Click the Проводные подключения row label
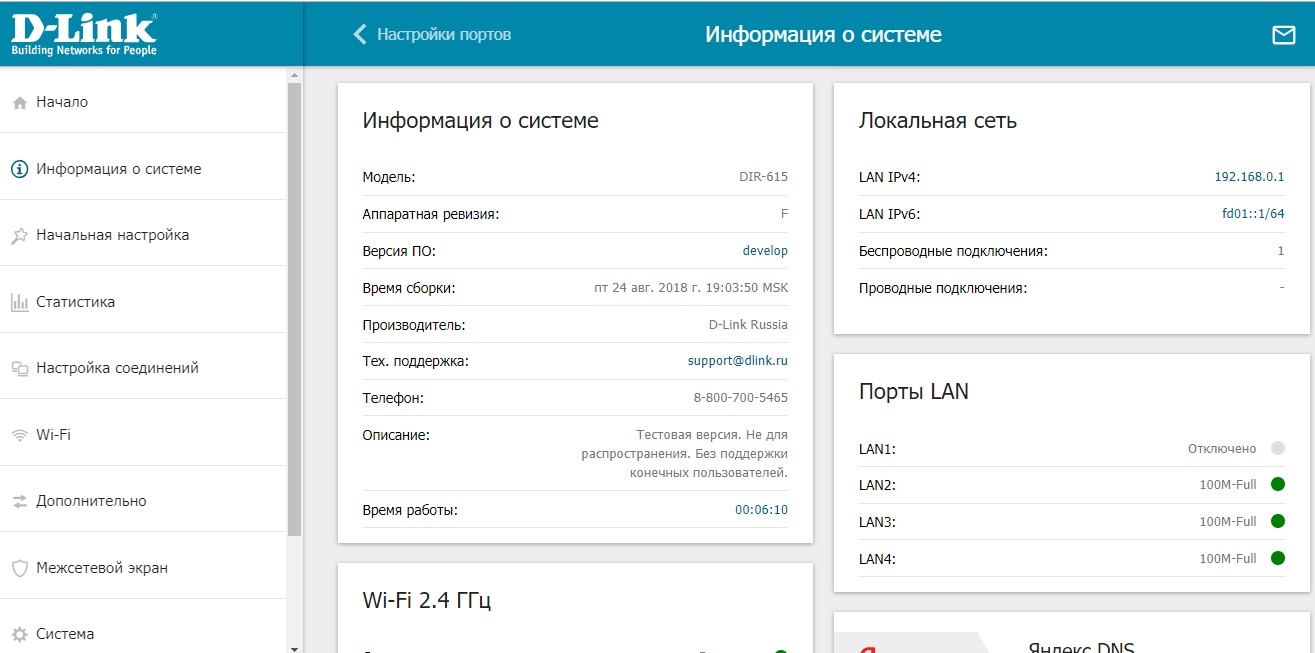 pyautogui.click(x=943, y=288)
